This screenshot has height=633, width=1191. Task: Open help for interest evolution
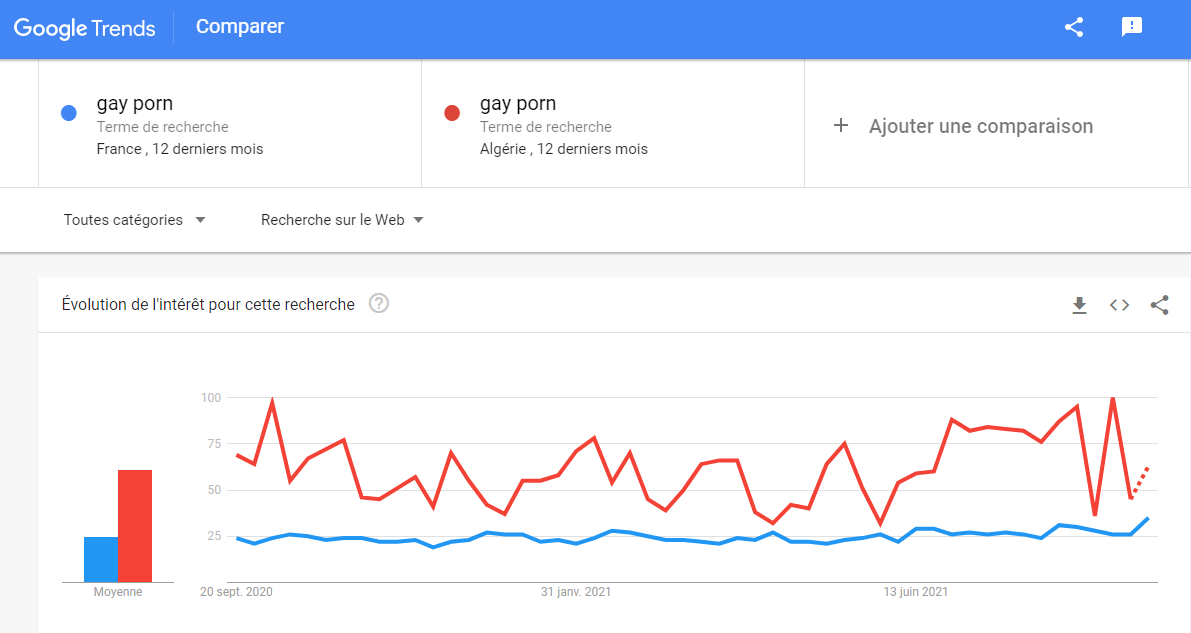coord(379,304)
